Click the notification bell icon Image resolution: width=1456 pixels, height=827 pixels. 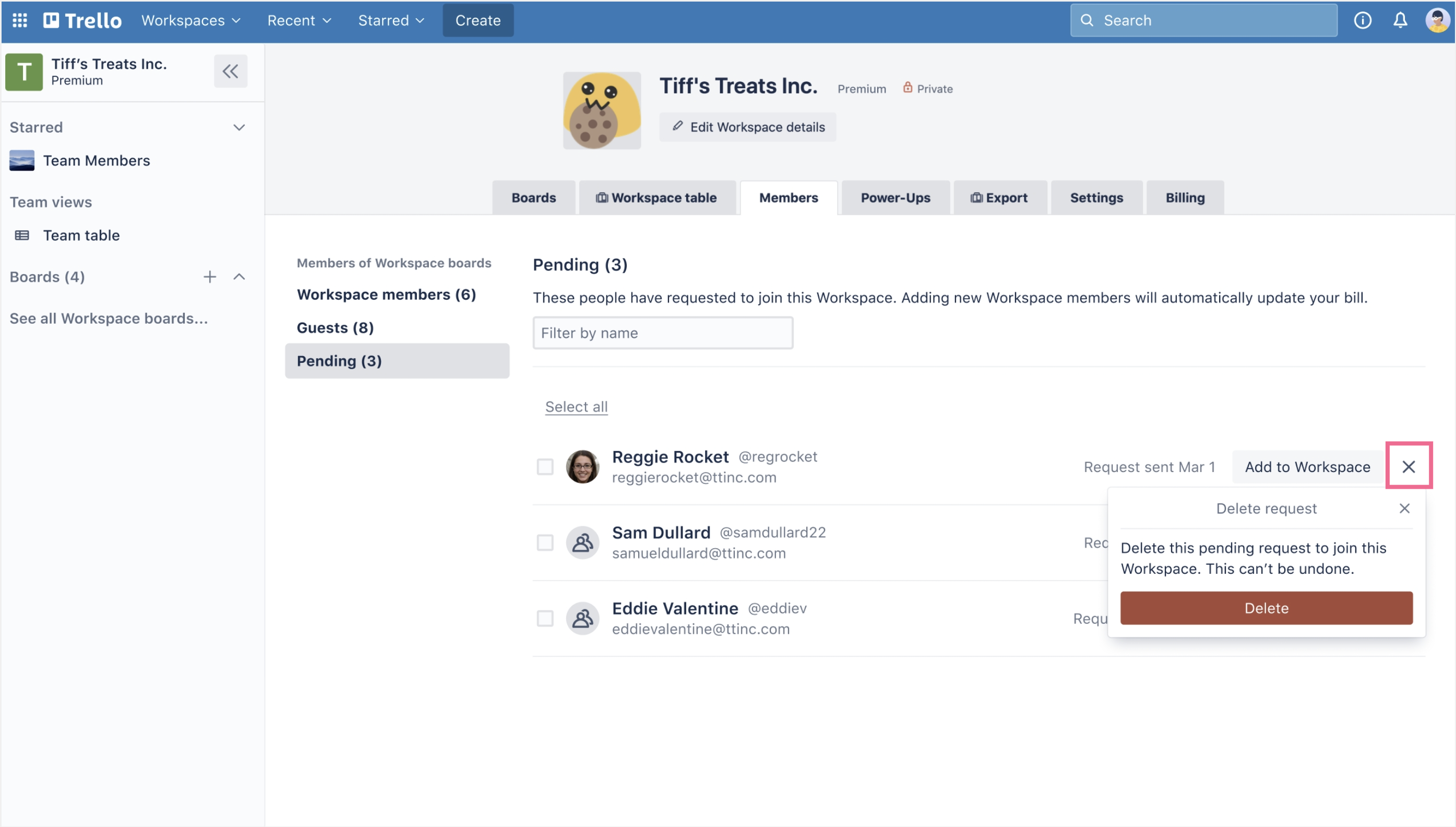(1398, 19)
